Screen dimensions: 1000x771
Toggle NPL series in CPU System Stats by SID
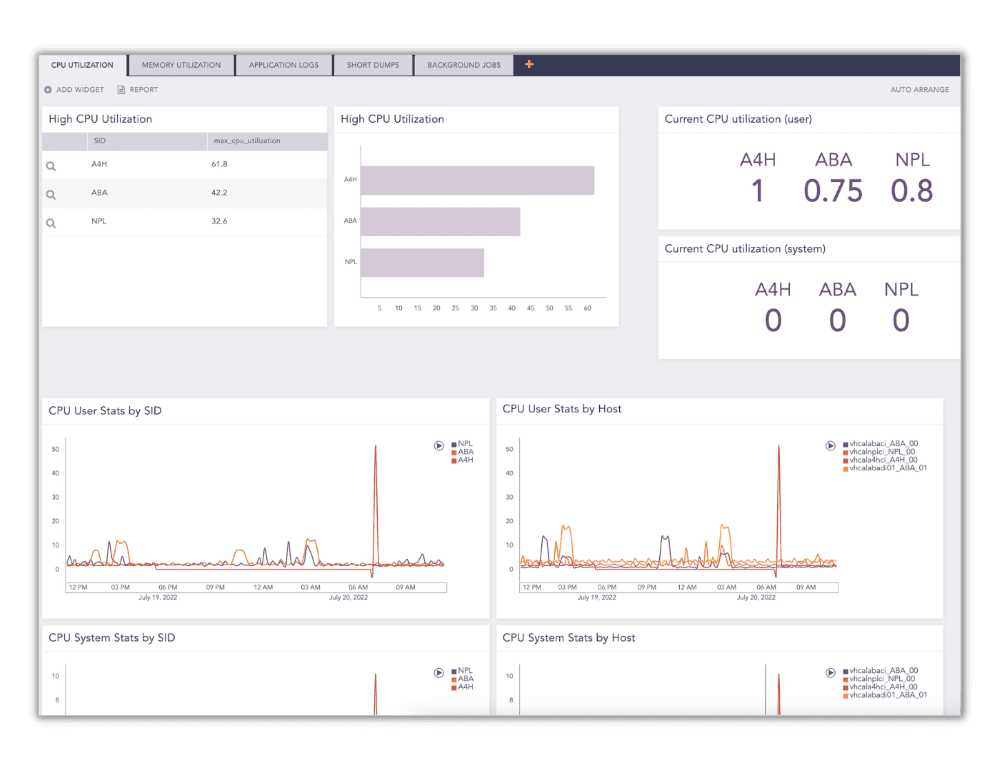click(462, 671)
